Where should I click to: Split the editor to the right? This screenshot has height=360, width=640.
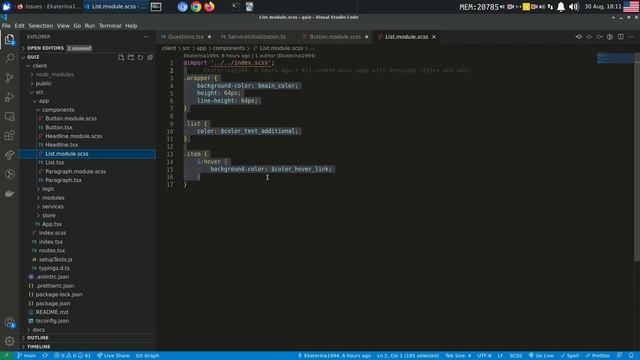click(x=620, y=37)
